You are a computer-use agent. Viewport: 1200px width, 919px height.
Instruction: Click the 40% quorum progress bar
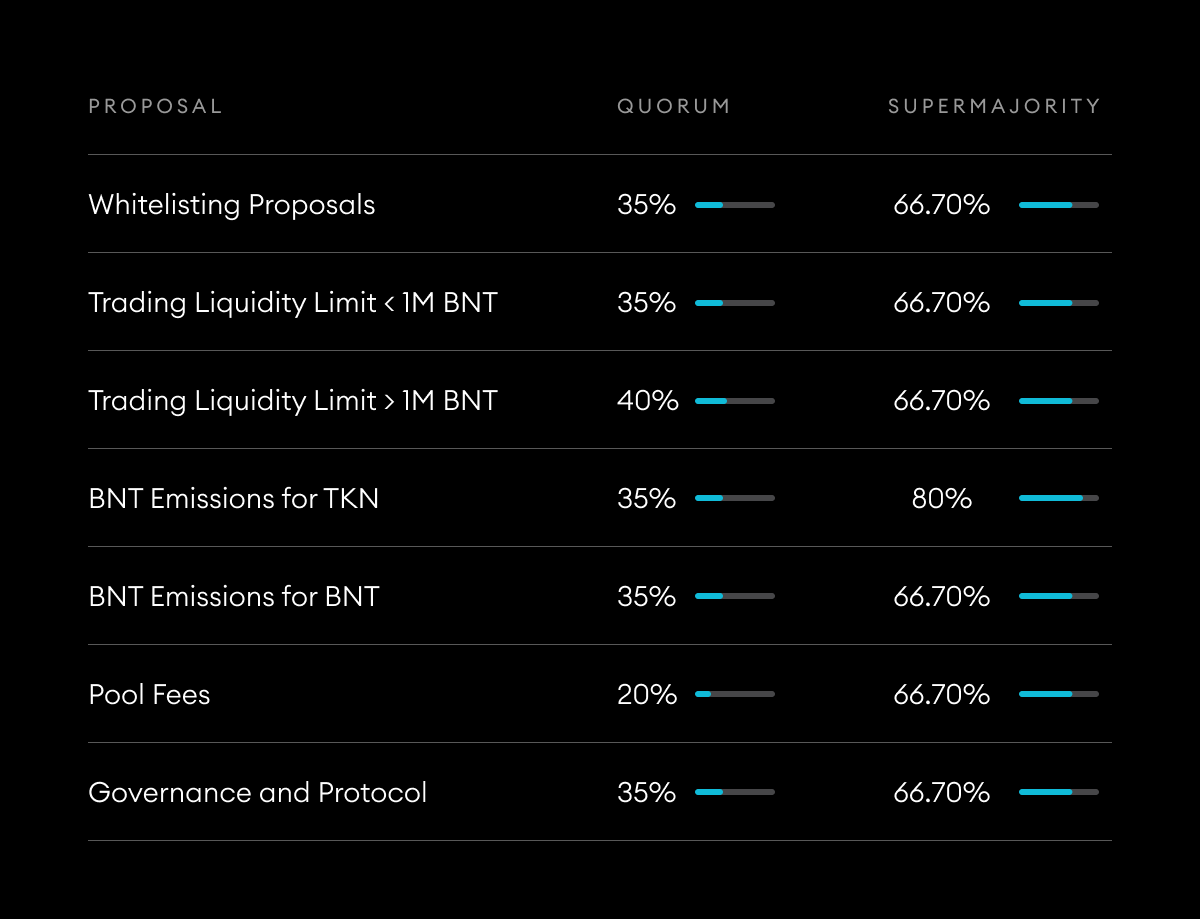pos(735,401)
